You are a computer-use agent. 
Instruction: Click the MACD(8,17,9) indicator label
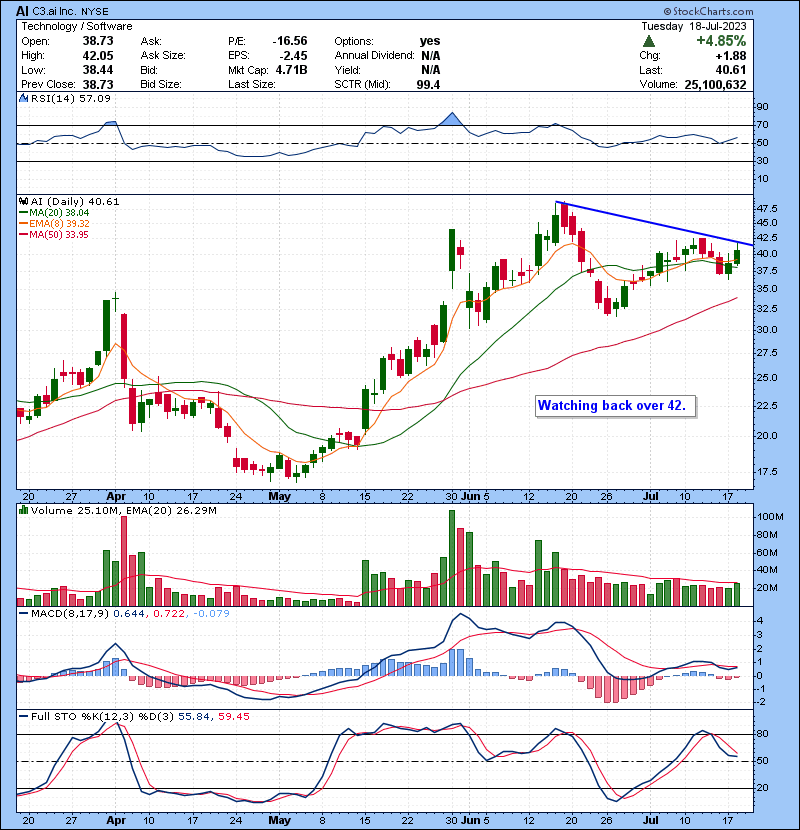pos(70,613)
